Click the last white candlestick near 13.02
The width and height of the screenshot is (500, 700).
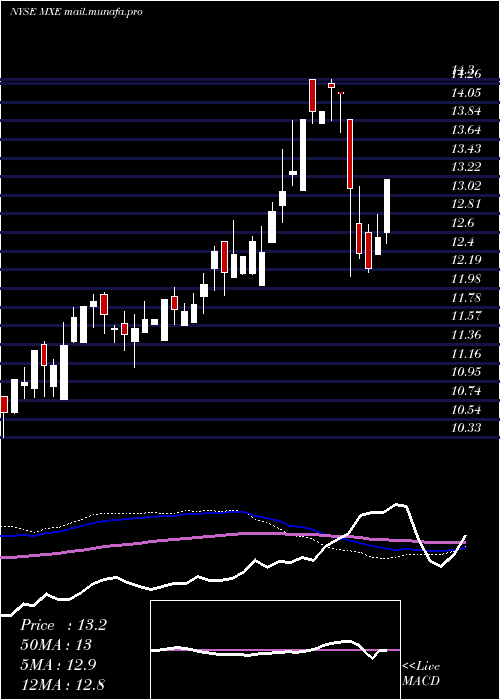[x=387, y=206]
